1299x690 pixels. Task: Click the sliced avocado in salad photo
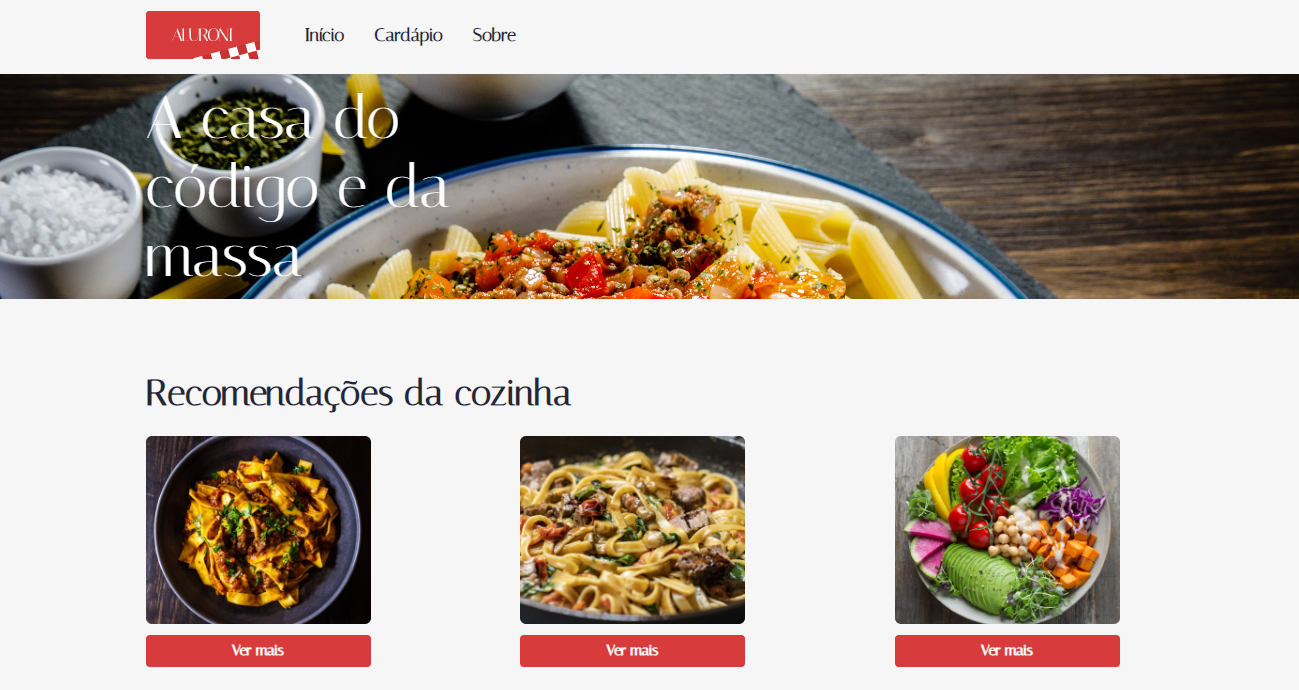click(979, 576)
